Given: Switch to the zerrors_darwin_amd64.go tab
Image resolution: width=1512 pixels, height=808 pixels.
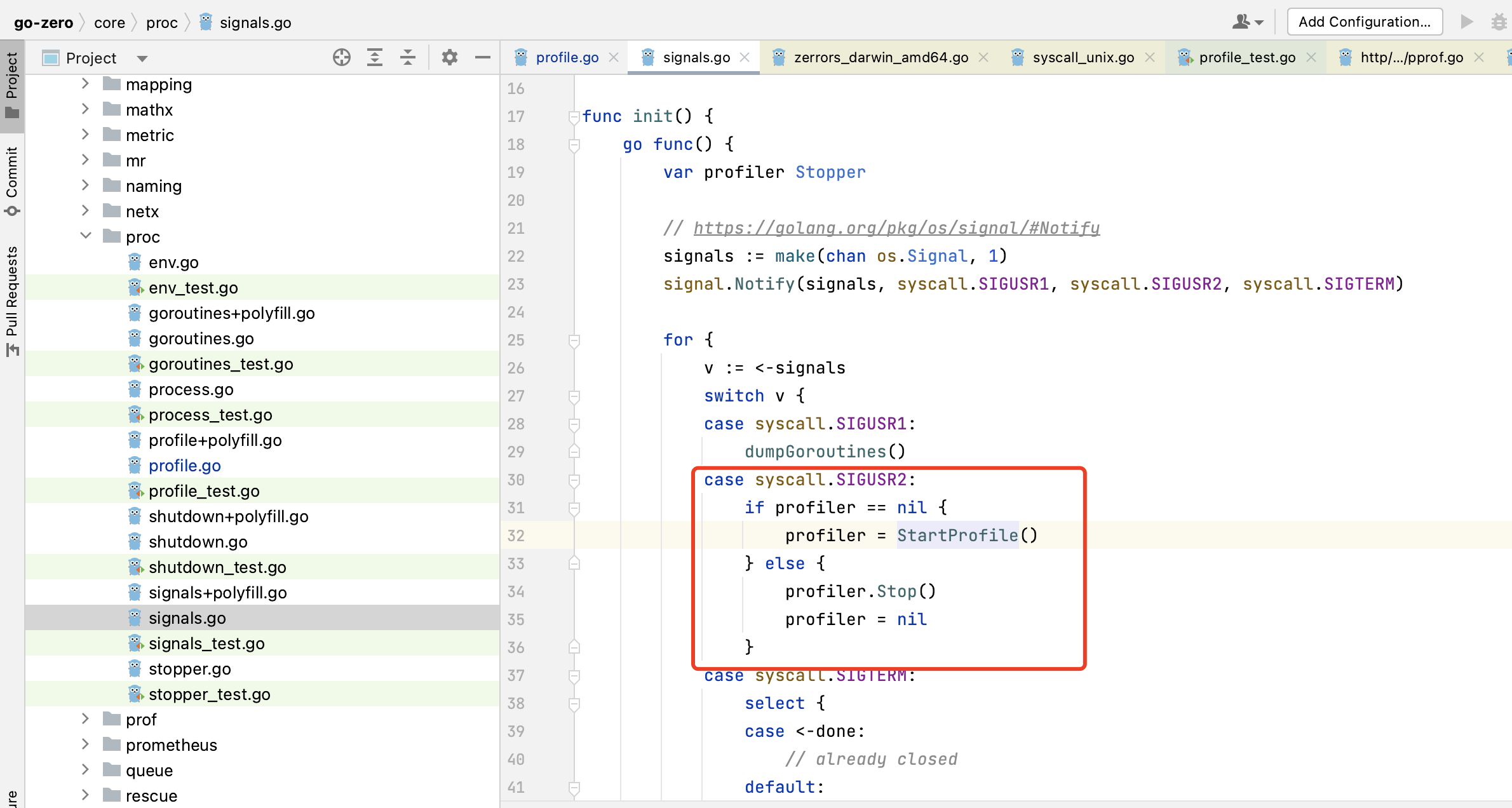Looking at the screenshot, I should pyautogui.click(x=881, y=57).
